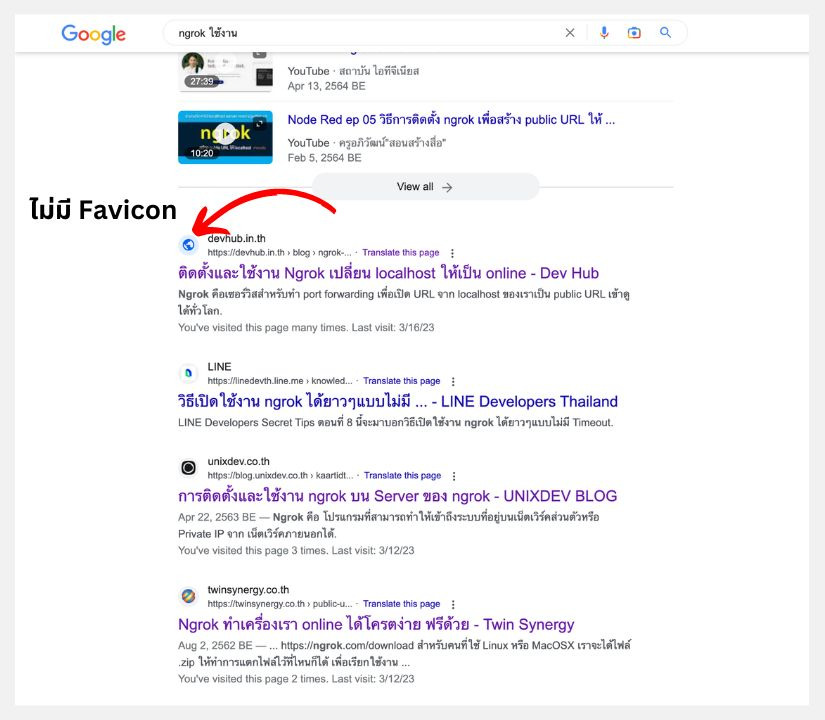Open more options for twinsynergy.co.th result
The width and height of the screenshot is (825, 720).
[453, 604]
